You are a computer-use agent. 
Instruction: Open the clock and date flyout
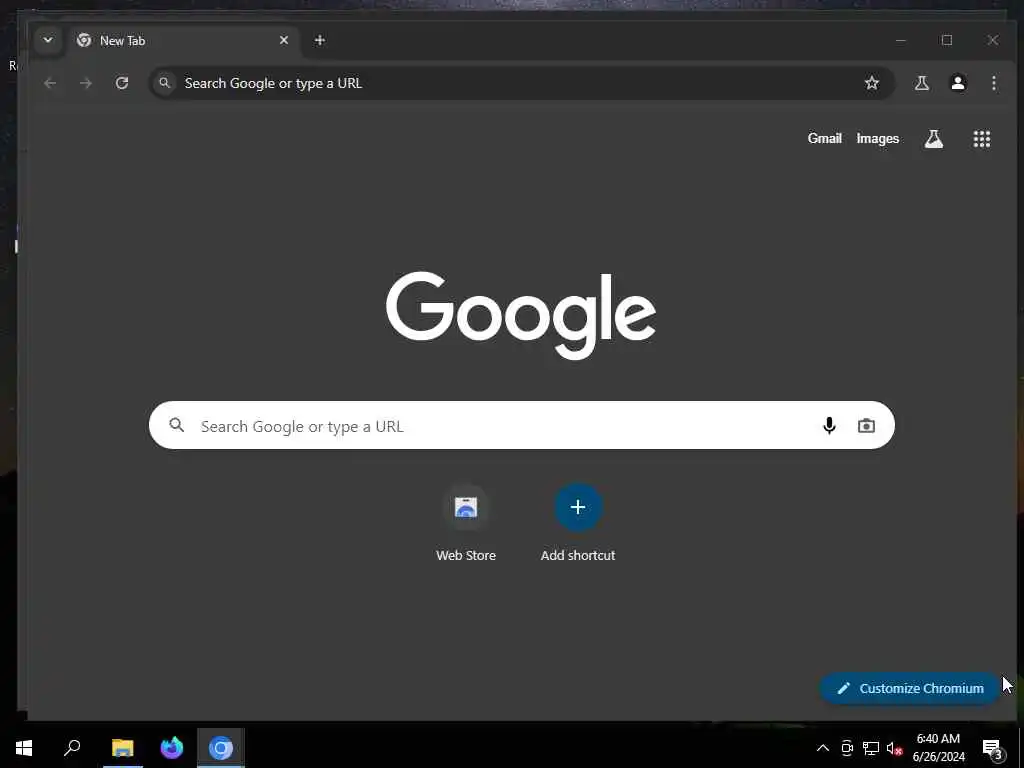tap(938, 748)
